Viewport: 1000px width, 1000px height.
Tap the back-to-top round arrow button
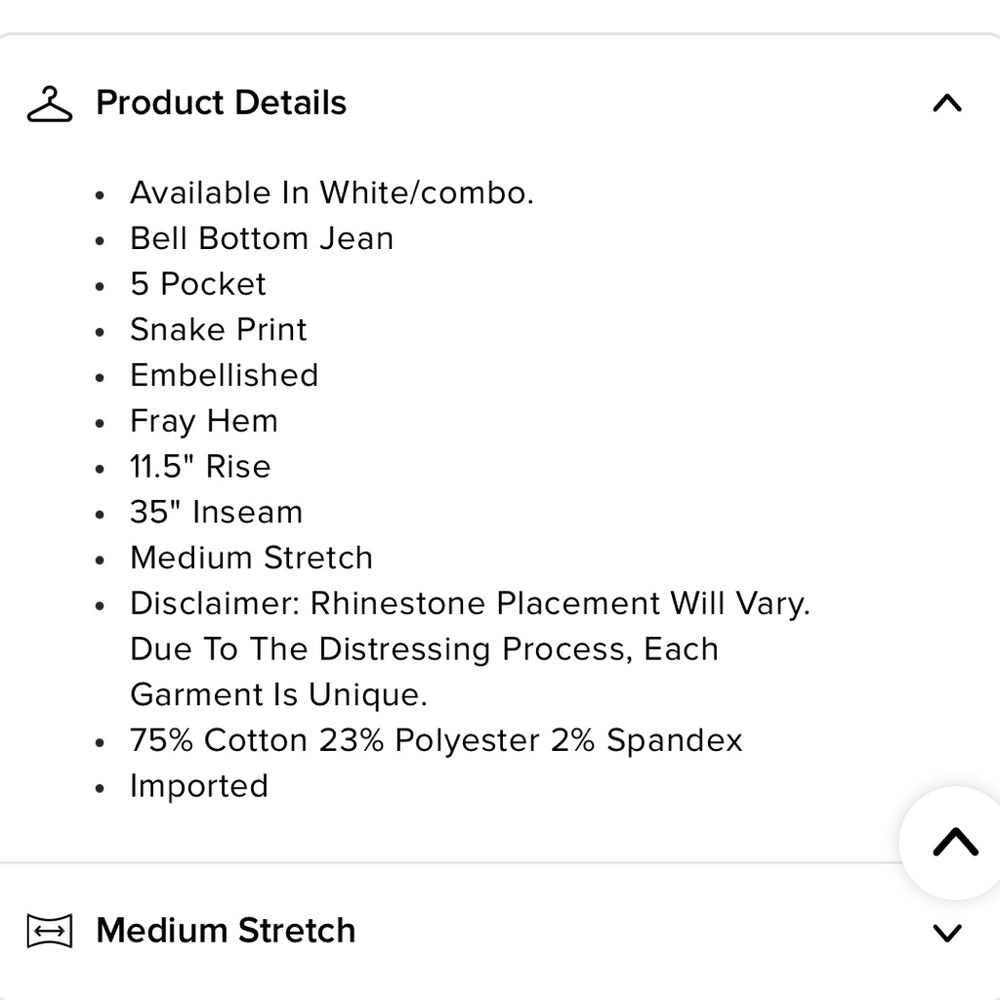pyautogui.click(x=955, y=842)
